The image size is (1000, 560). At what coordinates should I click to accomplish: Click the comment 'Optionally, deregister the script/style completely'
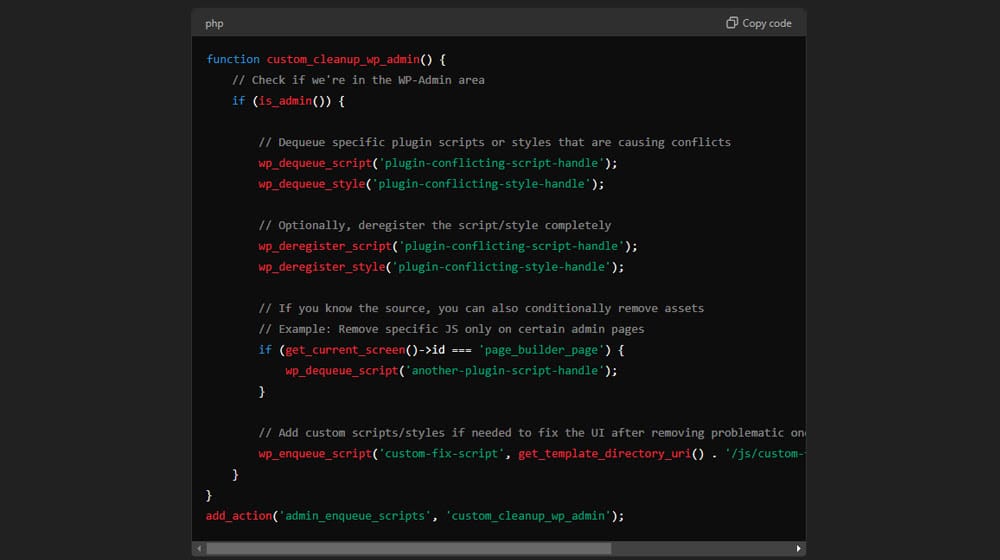(x=435, y=225)
